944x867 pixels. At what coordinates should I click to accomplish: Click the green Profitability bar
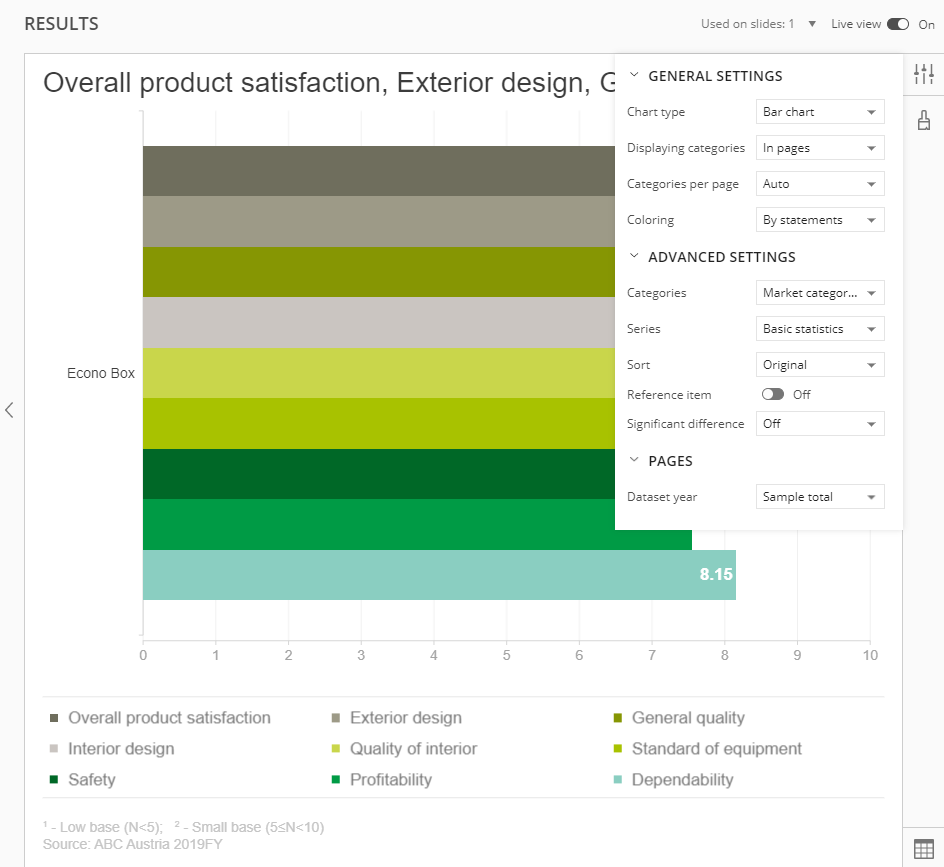tap(379, 524)
